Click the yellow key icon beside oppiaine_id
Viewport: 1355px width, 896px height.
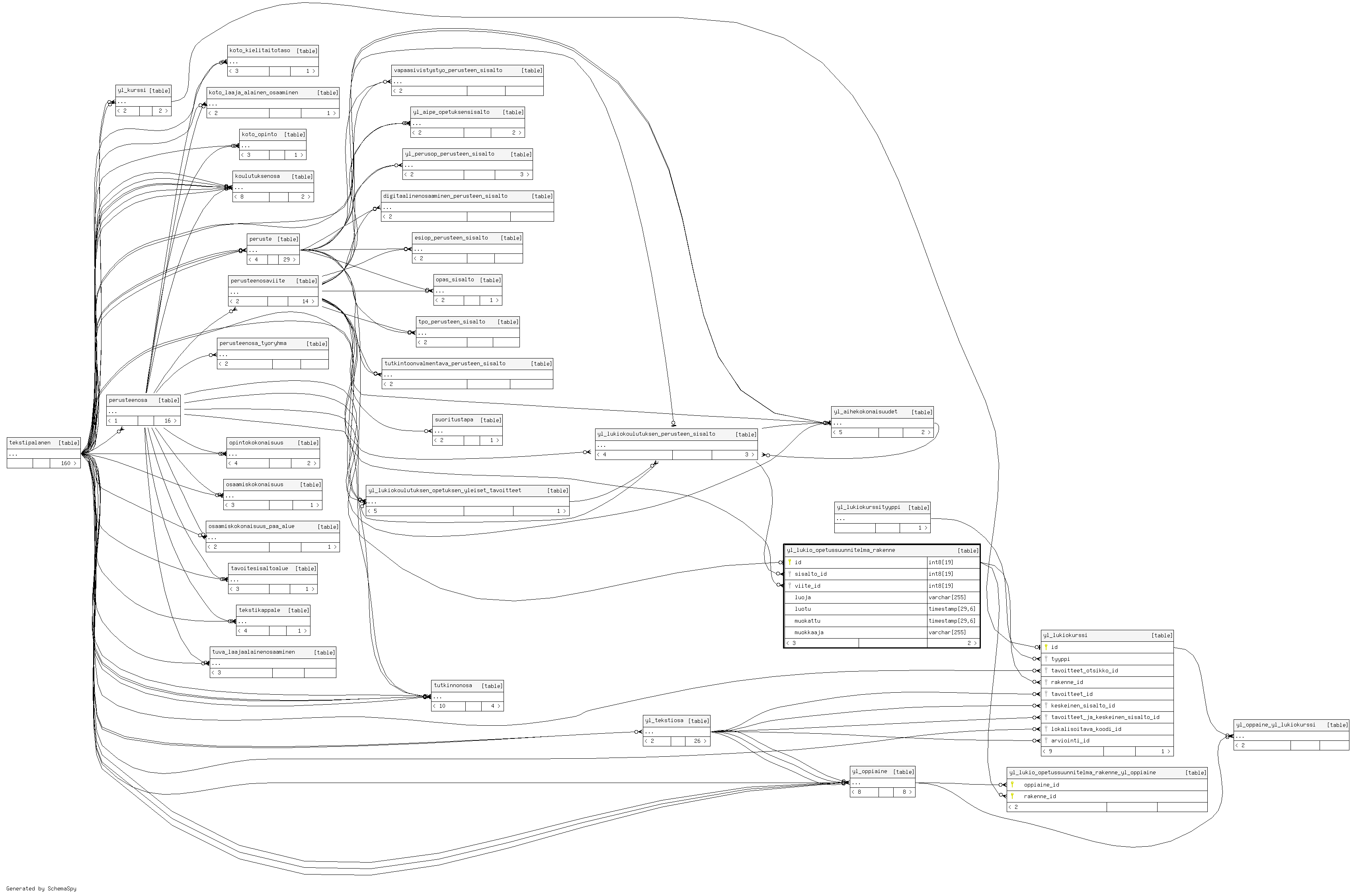(1012, 785)
